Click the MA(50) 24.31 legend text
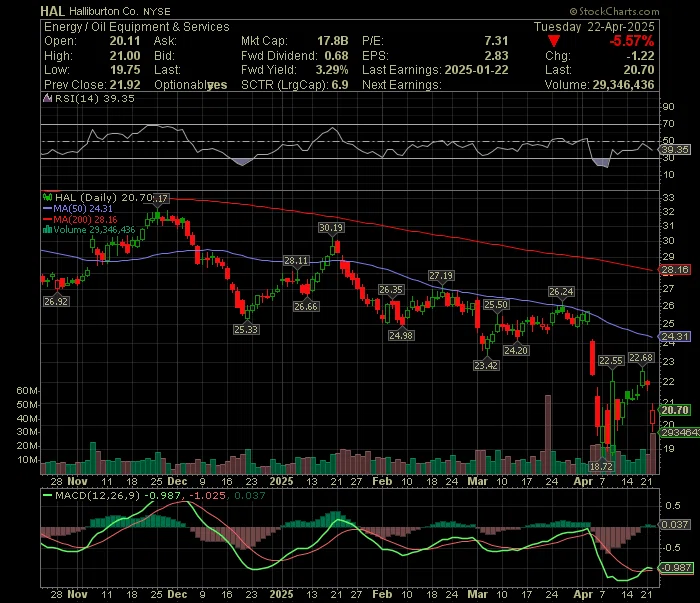This screenshot has height=603, width=700. [83, 208]
